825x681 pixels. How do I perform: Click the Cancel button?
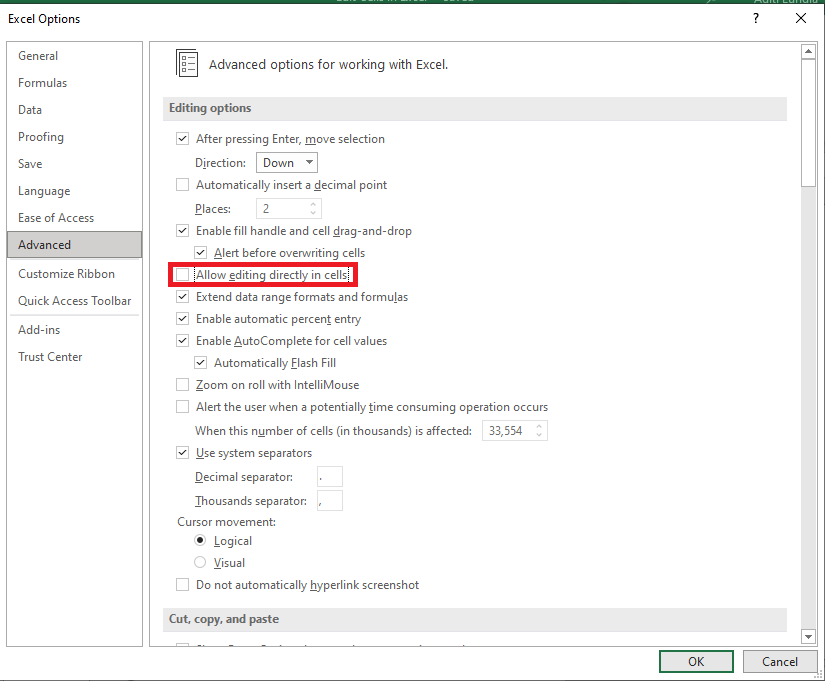pyautogui.click(x=780, y=661)
